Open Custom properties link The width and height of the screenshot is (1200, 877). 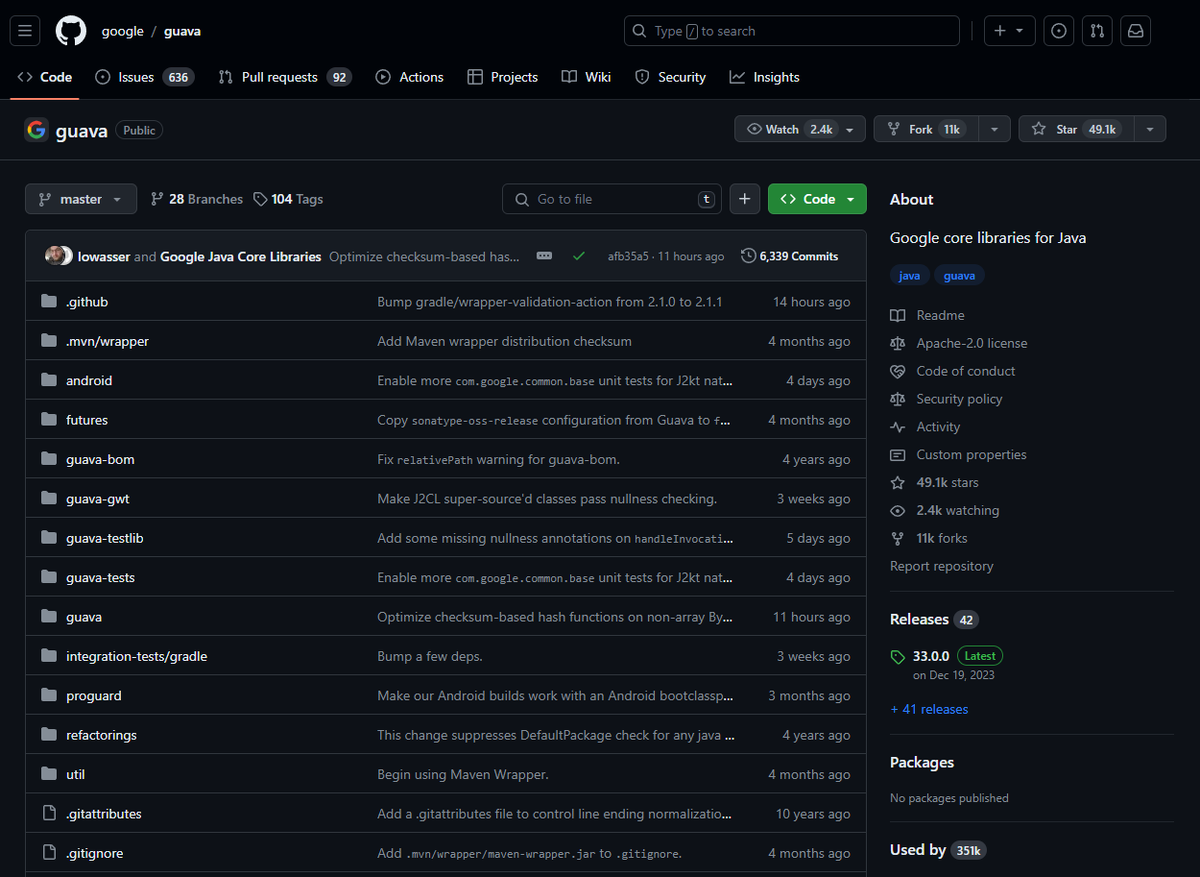(958, 455)
